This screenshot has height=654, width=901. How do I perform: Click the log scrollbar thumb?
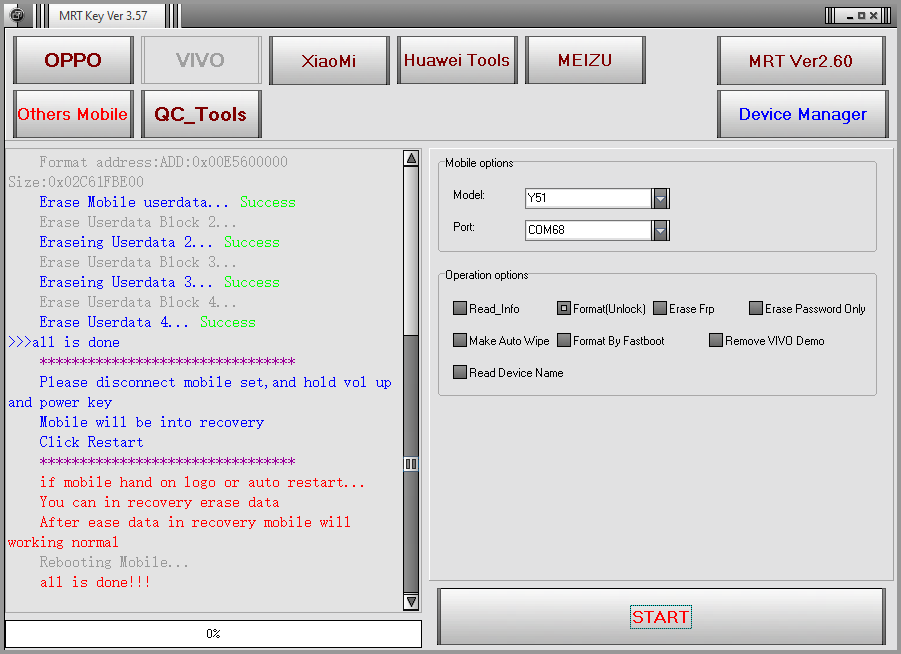411,463
